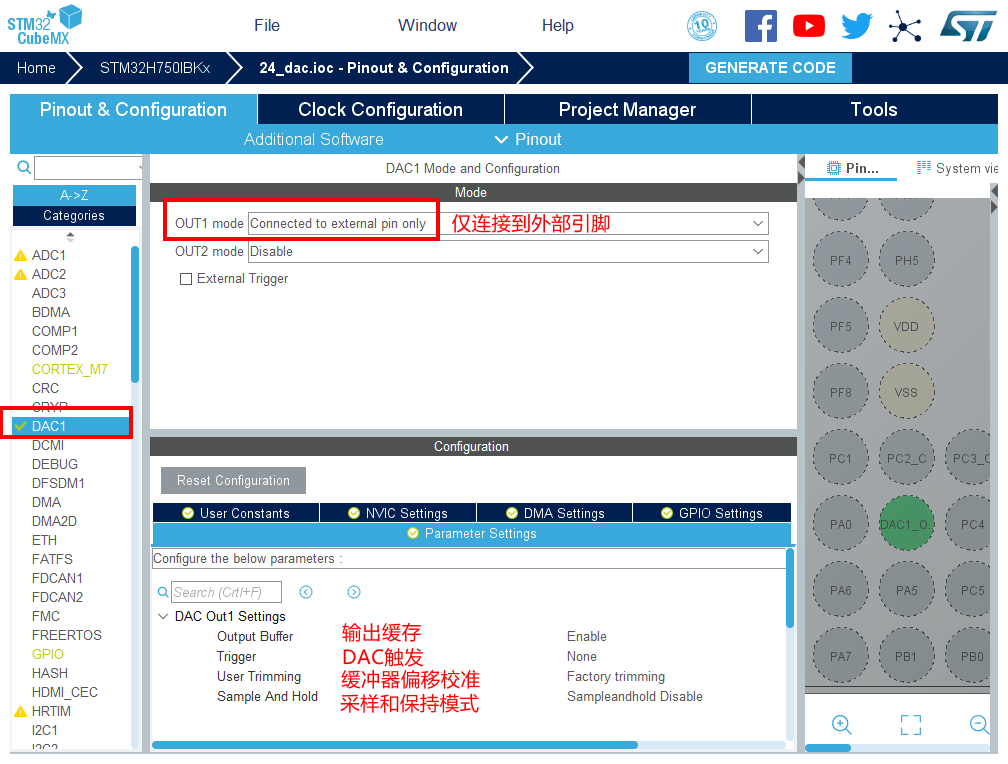1008x764 pixels.
Task: Click the ST community network icon
Action: click(905, 26)
